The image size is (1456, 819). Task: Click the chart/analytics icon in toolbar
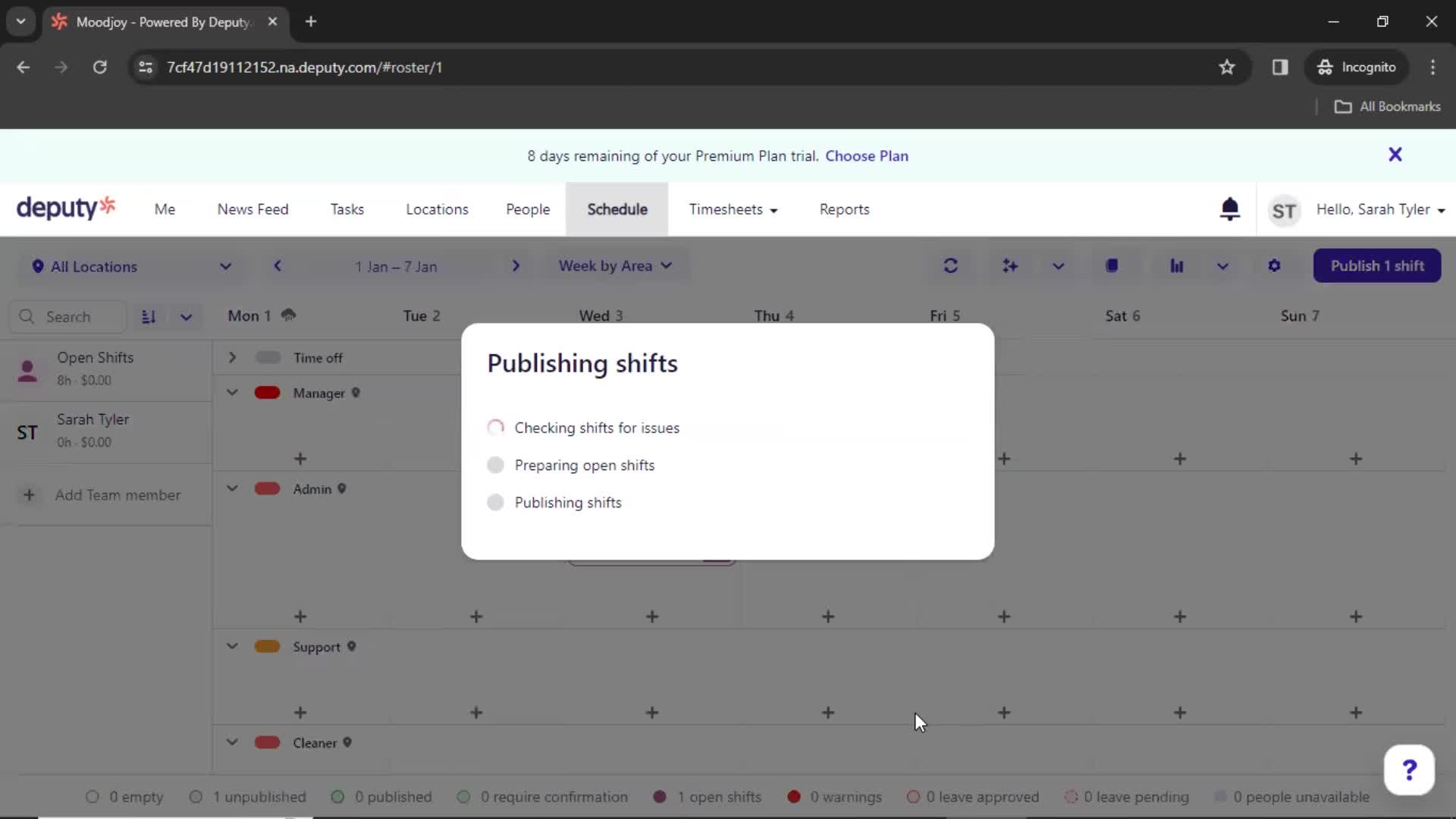point(1177,265)
